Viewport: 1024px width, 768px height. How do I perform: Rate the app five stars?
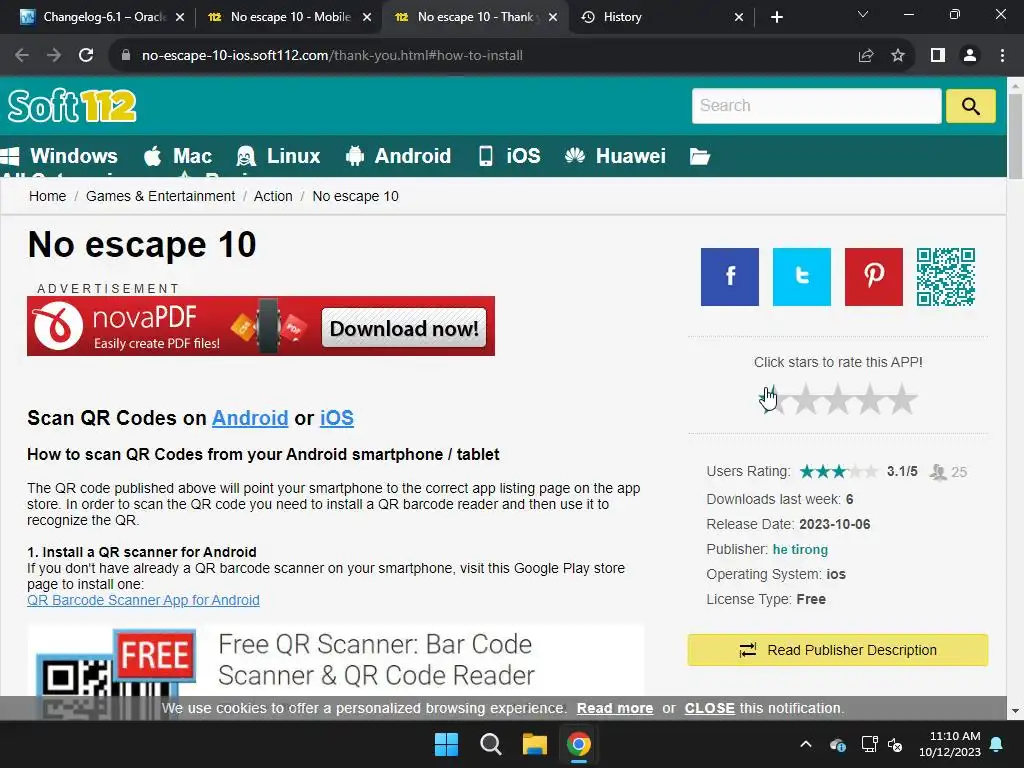point(902,399)
